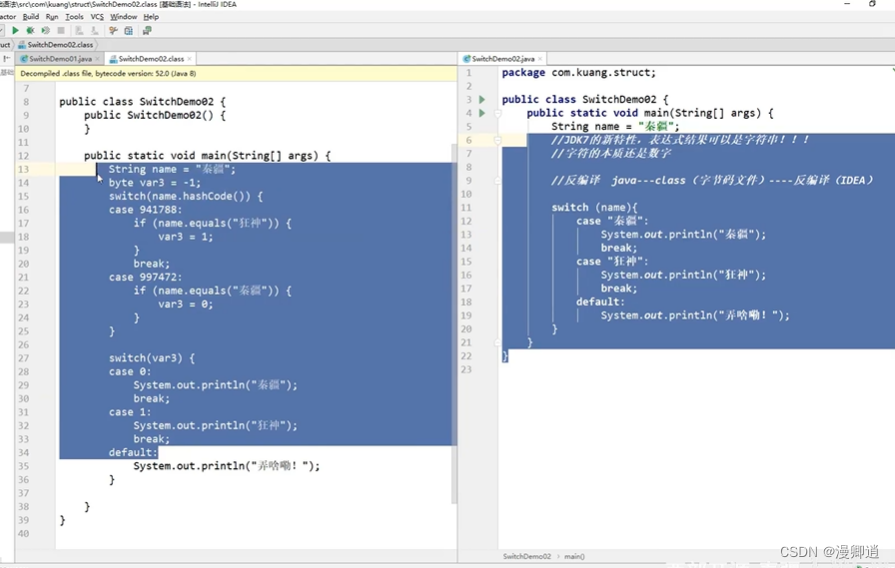This screenshot has height=568, width=895.
Task: Click 'switch(name.hashCode()) {' code line
Action: tap(186, 196)
